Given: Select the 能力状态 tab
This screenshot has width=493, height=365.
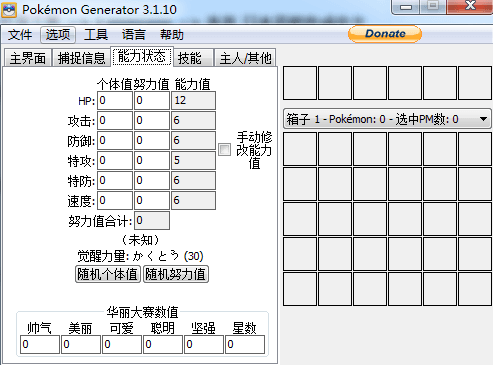Looking at the screenshot, I should click(x=142, y=56).
